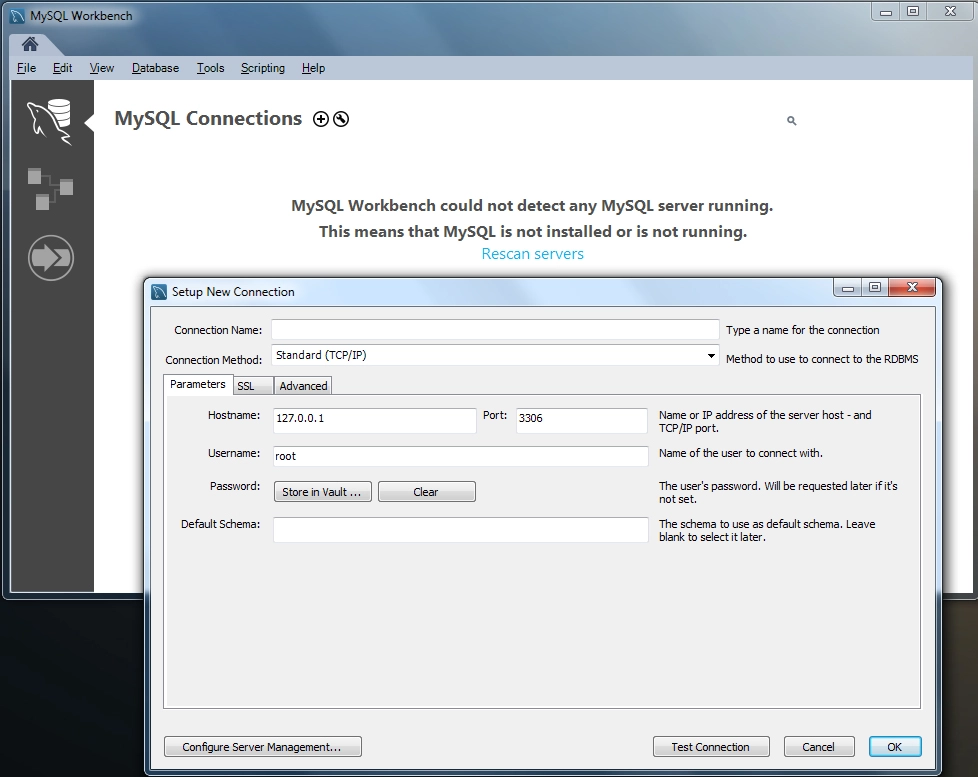The height and width of the screenshot is (777, 978).
Task: Open the Connection Method dropdown
Action: coord(709,355)
